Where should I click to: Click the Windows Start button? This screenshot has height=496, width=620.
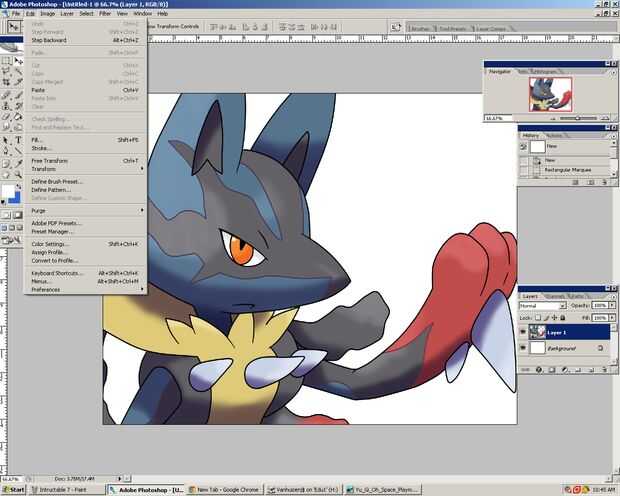(13, 490)
